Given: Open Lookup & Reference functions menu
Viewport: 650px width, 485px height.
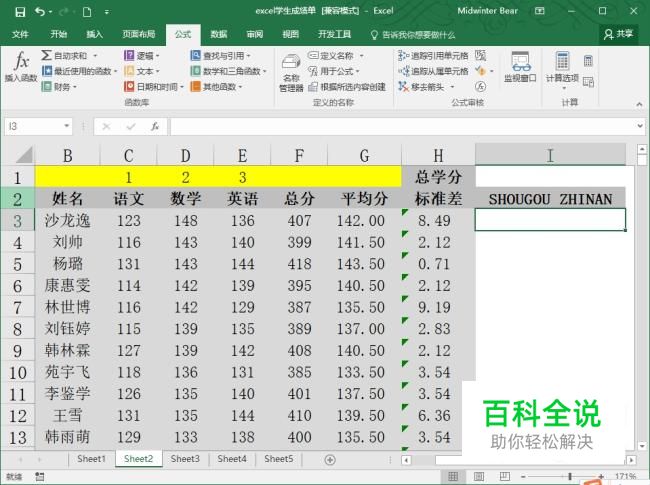Looking at the screenshot, I should point(221,56).
